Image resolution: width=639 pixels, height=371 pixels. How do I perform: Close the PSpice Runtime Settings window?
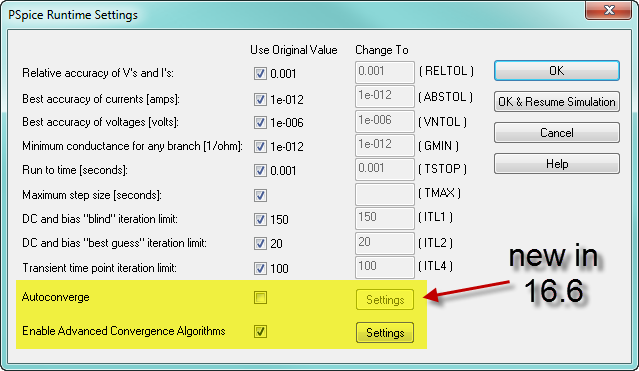(x=609, y=10)
